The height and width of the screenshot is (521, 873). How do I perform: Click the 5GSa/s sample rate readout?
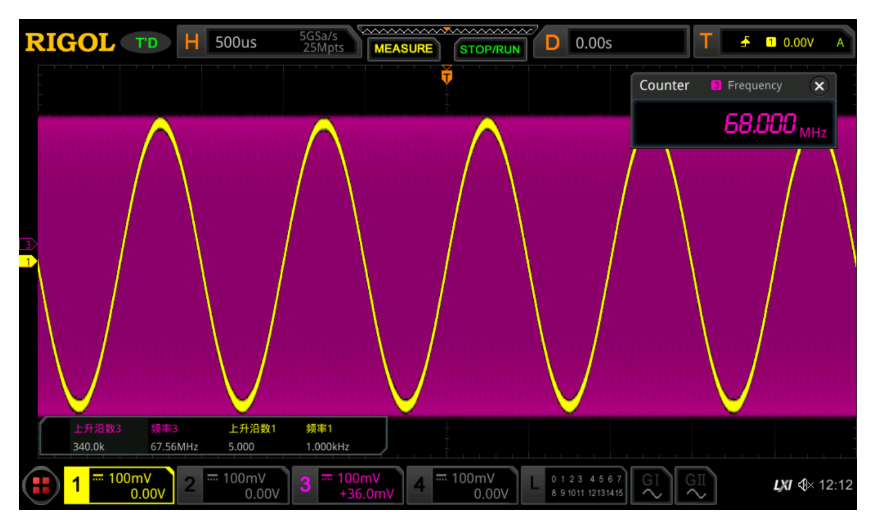click(318, 36)
